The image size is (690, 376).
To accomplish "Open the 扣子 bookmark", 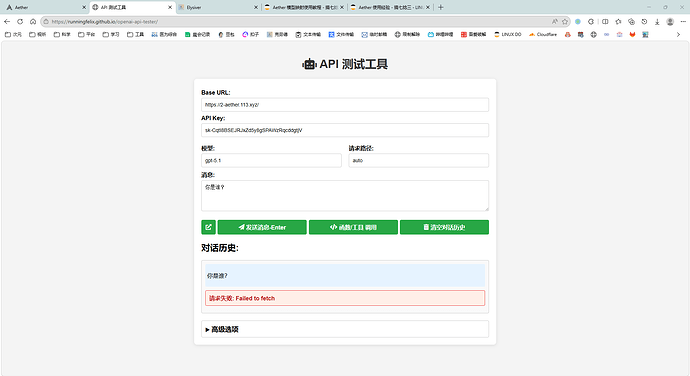I will [x=250, y=34].
